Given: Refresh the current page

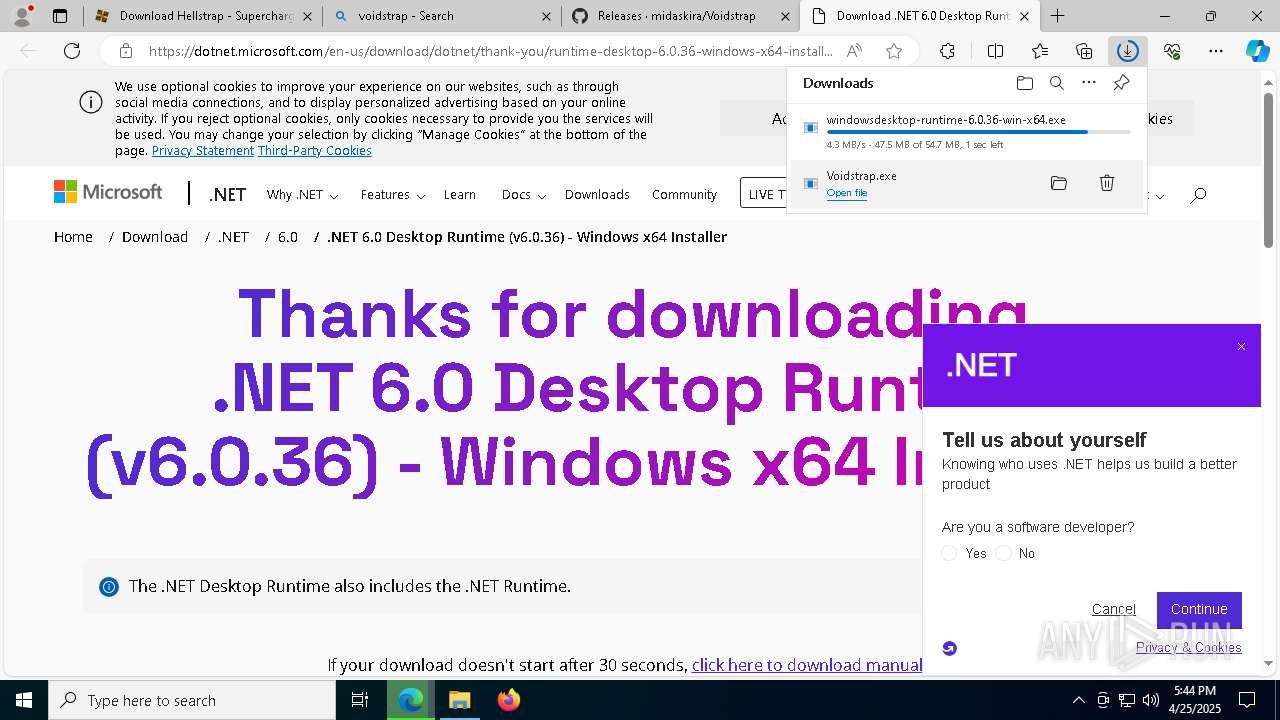Looking at the screenshot, I should pos(72,51).
